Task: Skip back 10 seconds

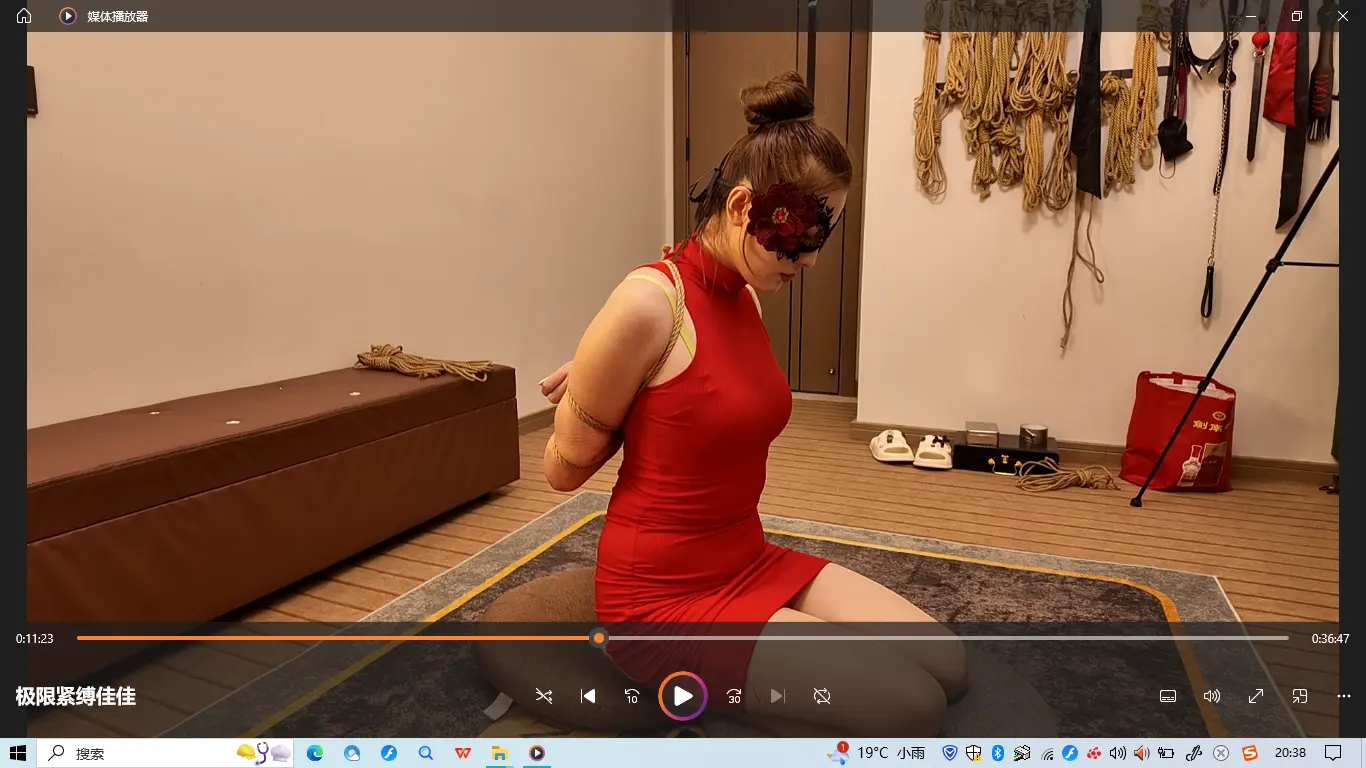Action: tap(632, 696)
